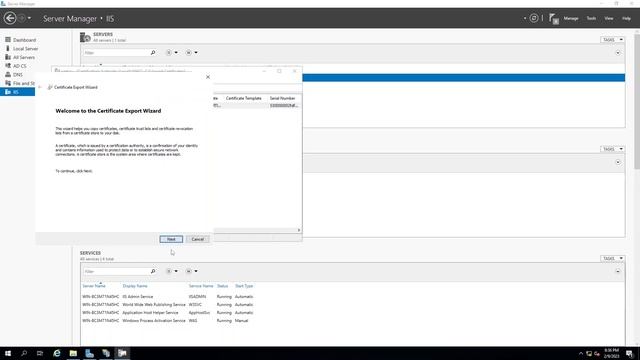Open TASKS dropdown in the middle section
This screenshot has height=360, width=640.
(x=612, y=149)
